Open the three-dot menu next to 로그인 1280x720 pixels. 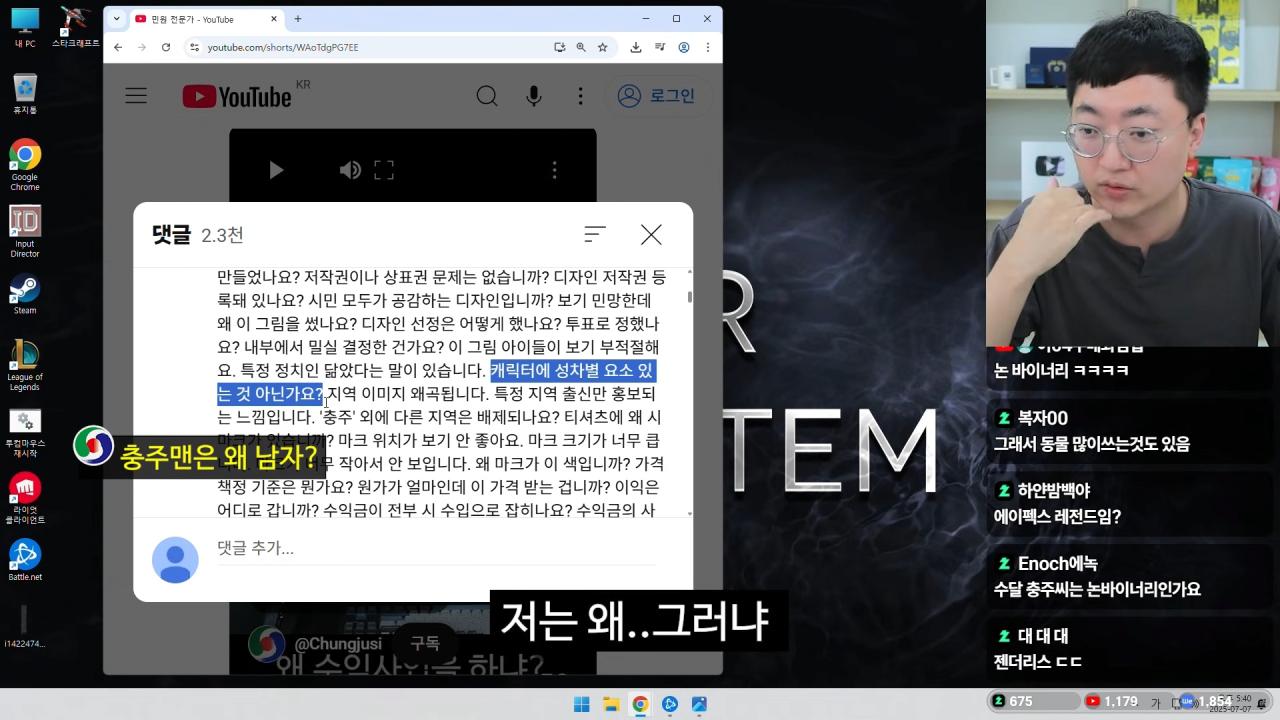tap(580, 96)
